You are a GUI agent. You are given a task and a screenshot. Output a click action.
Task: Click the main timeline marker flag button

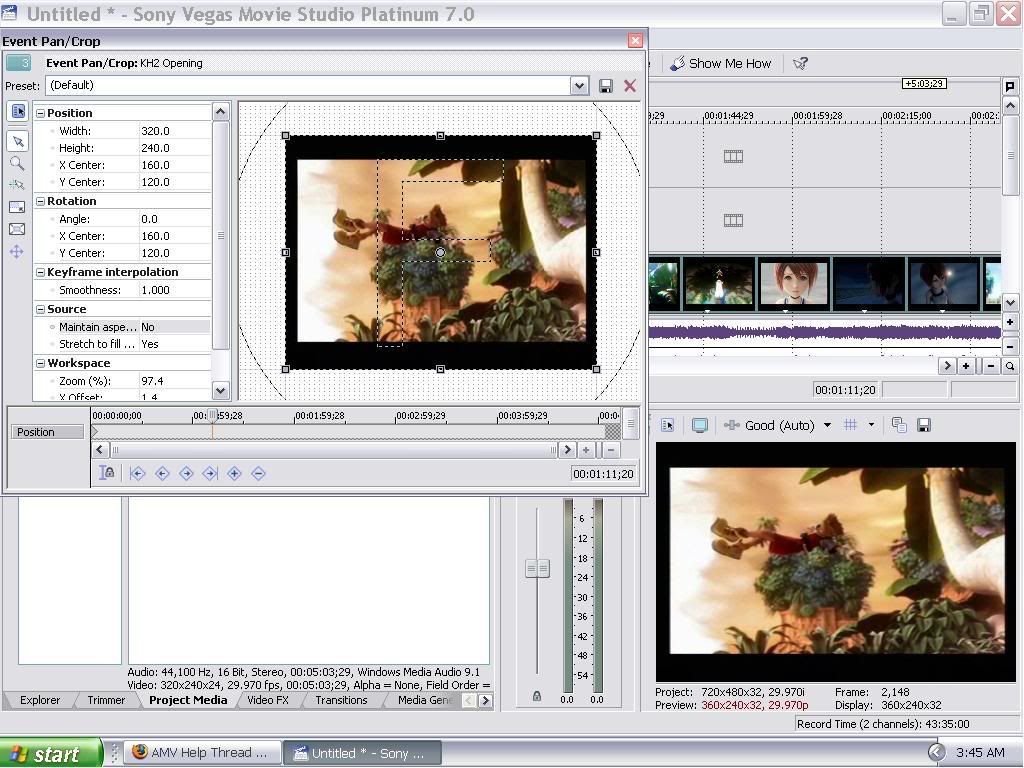tap(1010, 86)
